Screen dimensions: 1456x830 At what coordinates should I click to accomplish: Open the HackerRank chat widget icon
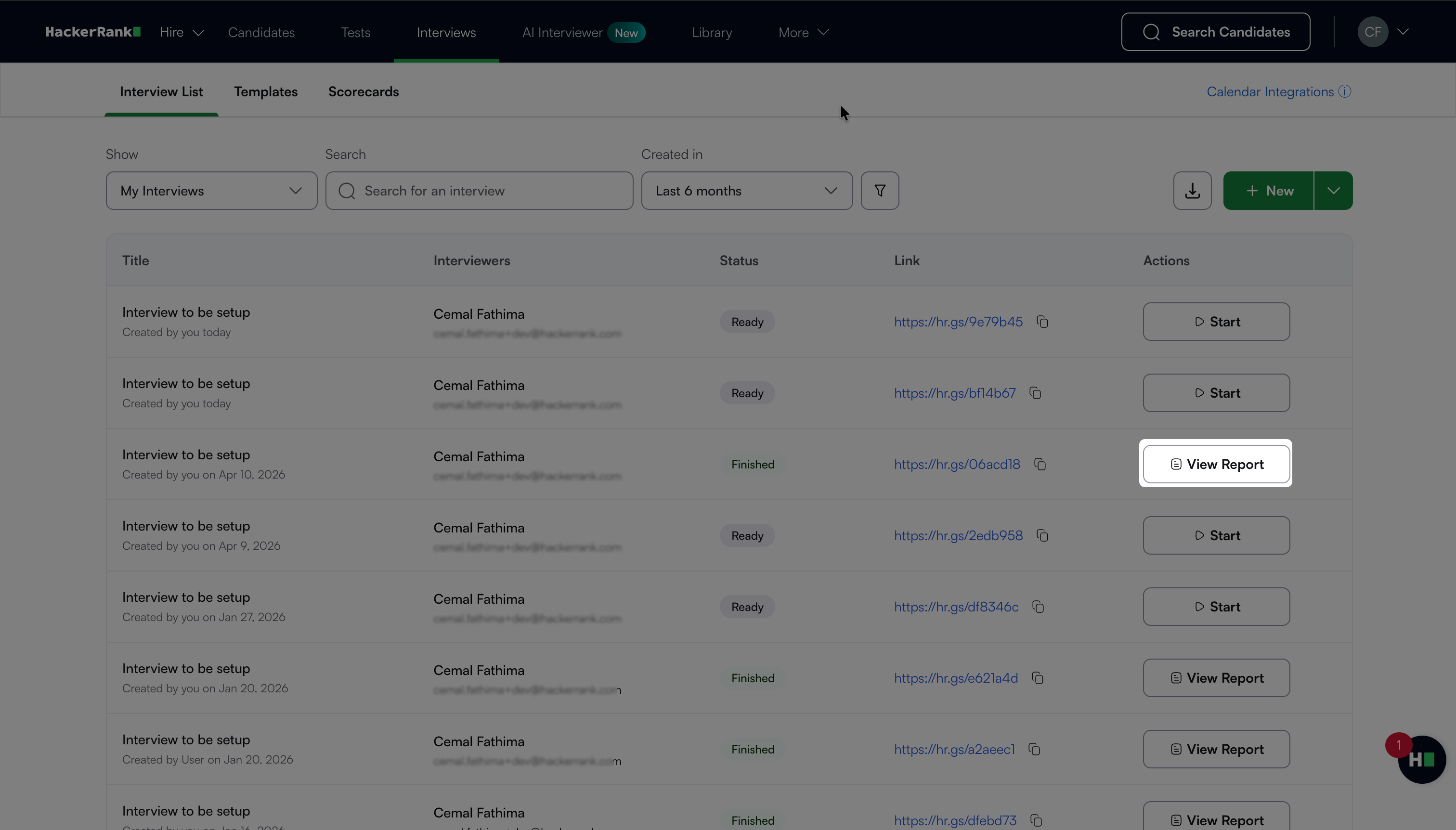point(1421,760)
